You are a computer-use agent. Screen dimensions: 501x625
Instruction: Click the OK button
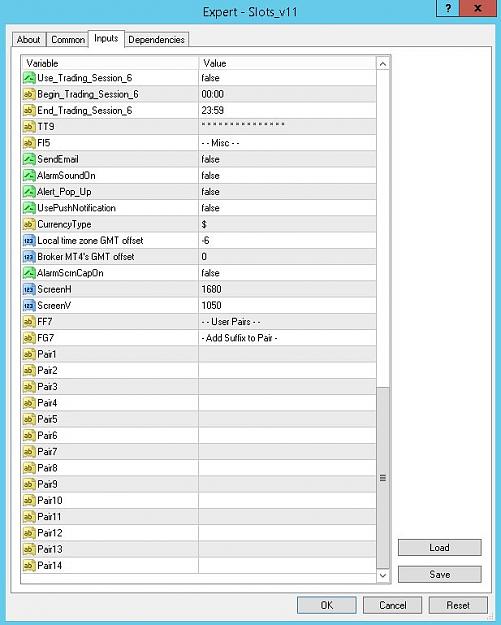[327, 605]
